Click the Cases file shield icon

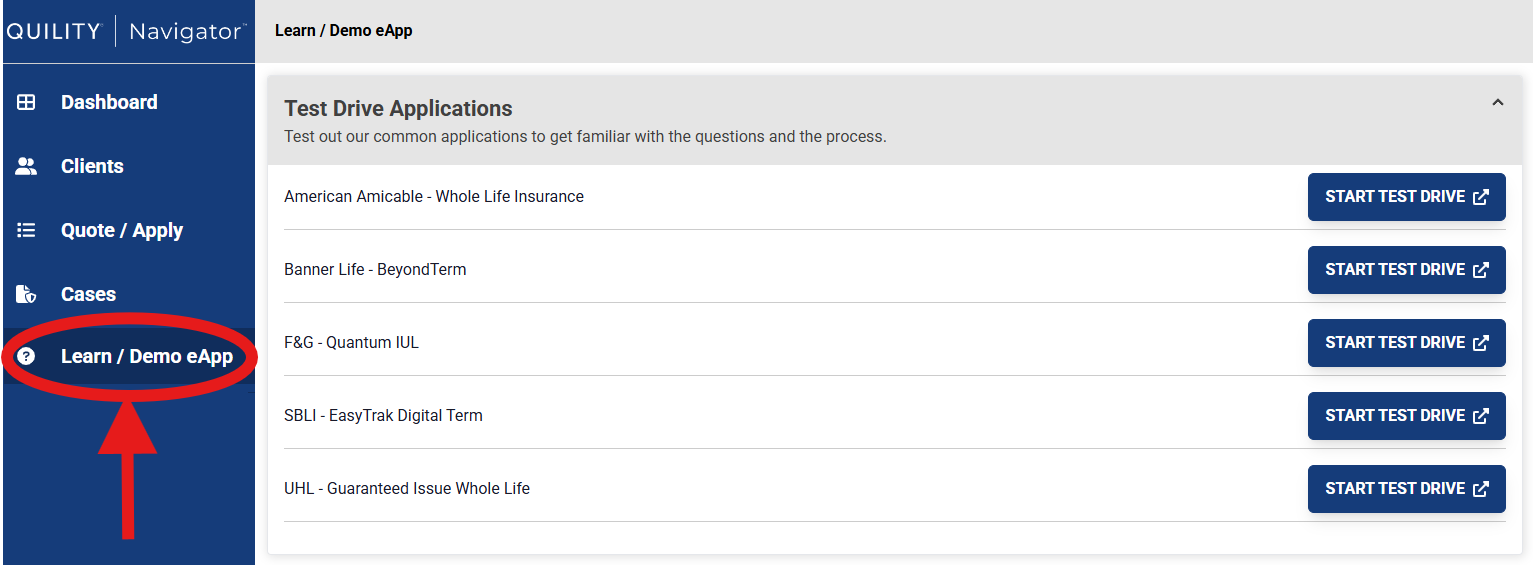(x=26, y=294)
